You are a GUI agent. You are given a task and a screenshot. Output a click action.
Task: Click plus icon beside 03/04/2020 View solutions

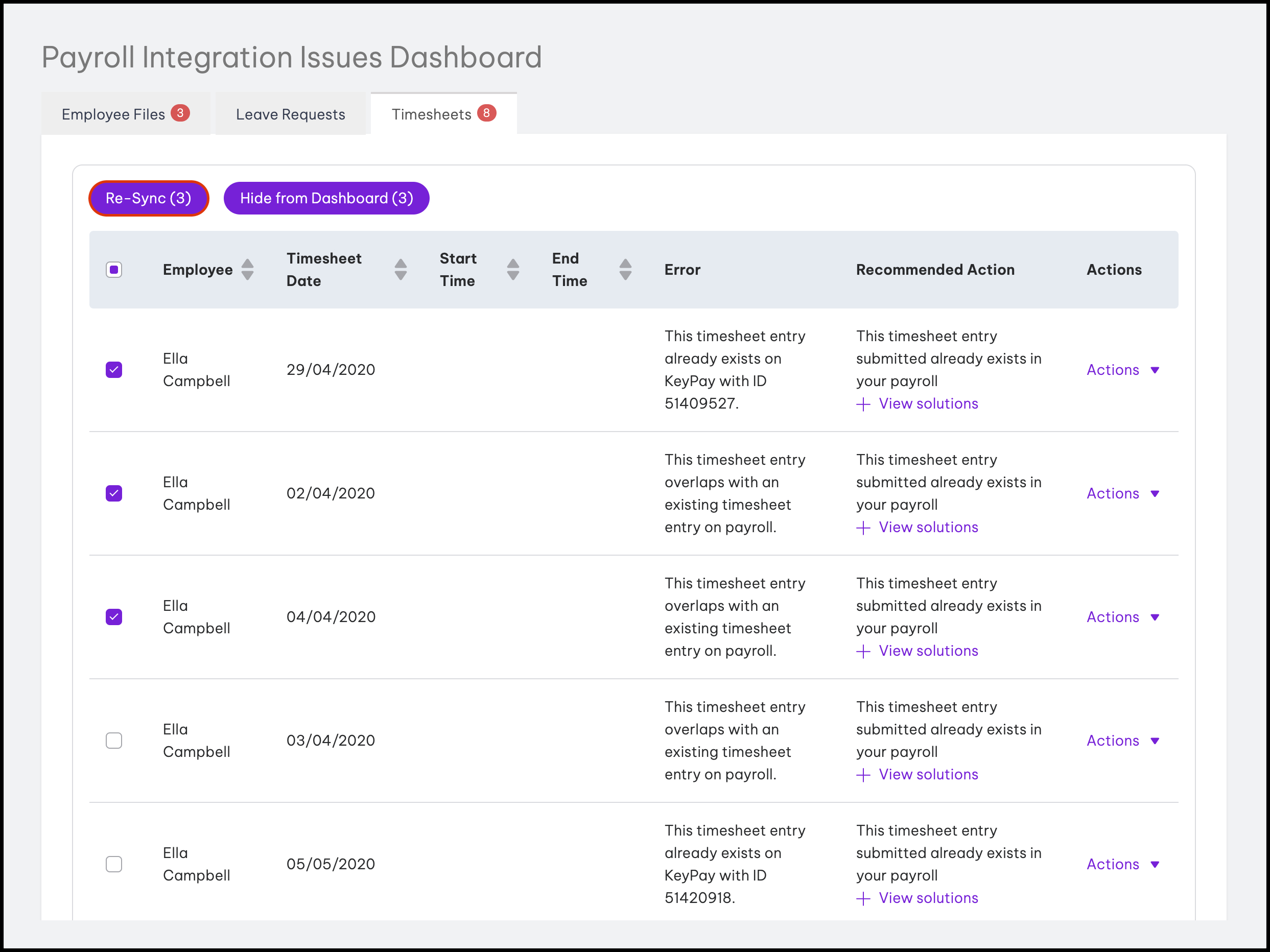point(863,775)
